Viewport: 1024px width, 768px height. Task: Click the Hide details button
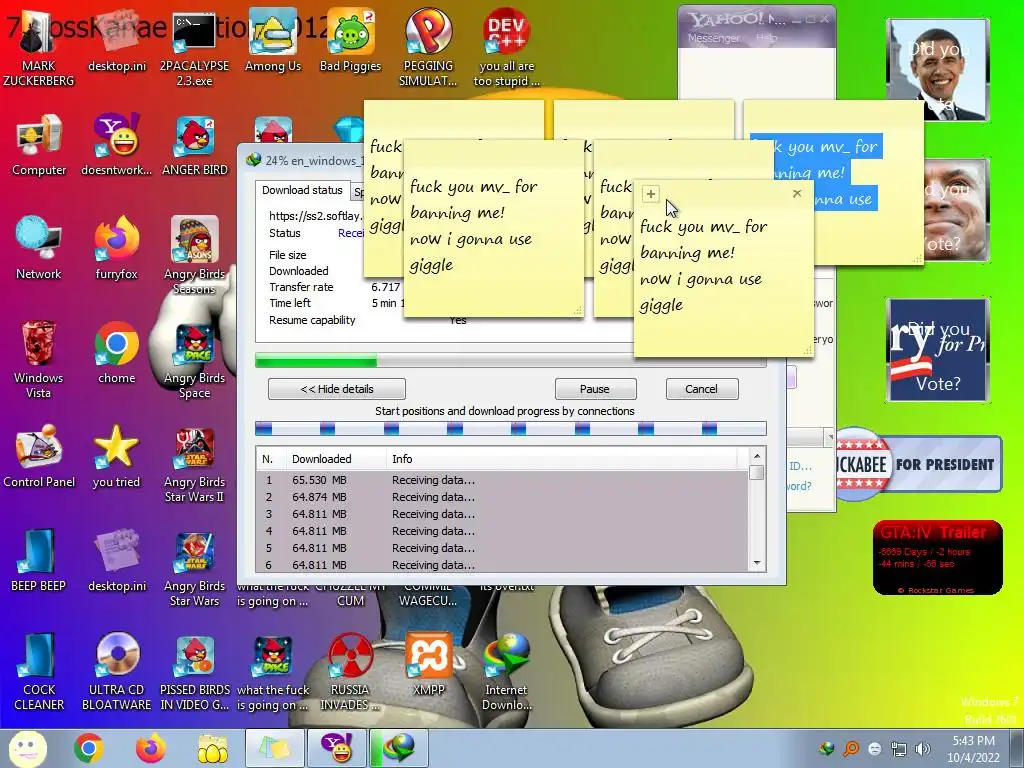coord(336,389)
